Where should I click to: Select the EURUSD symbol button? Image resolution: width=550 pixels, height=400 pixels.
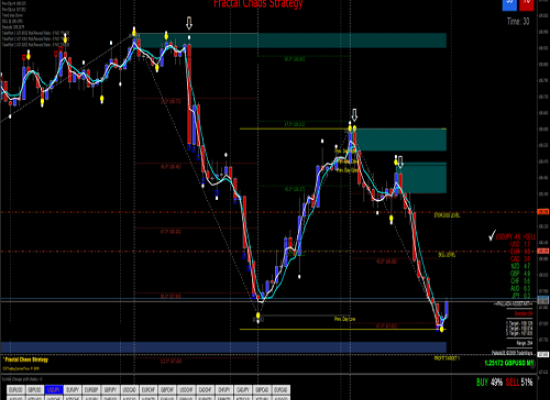[16, 390]
